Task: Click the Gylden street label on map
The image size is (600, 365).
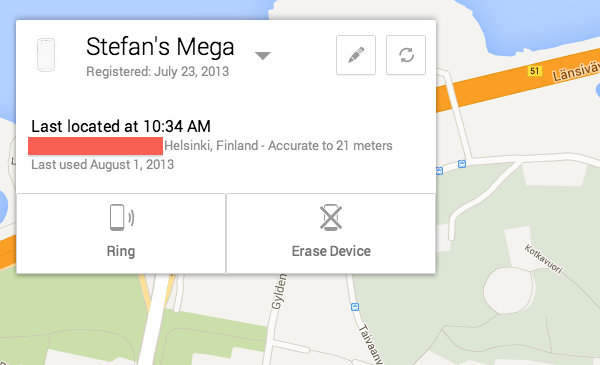Action: point(279,291)
